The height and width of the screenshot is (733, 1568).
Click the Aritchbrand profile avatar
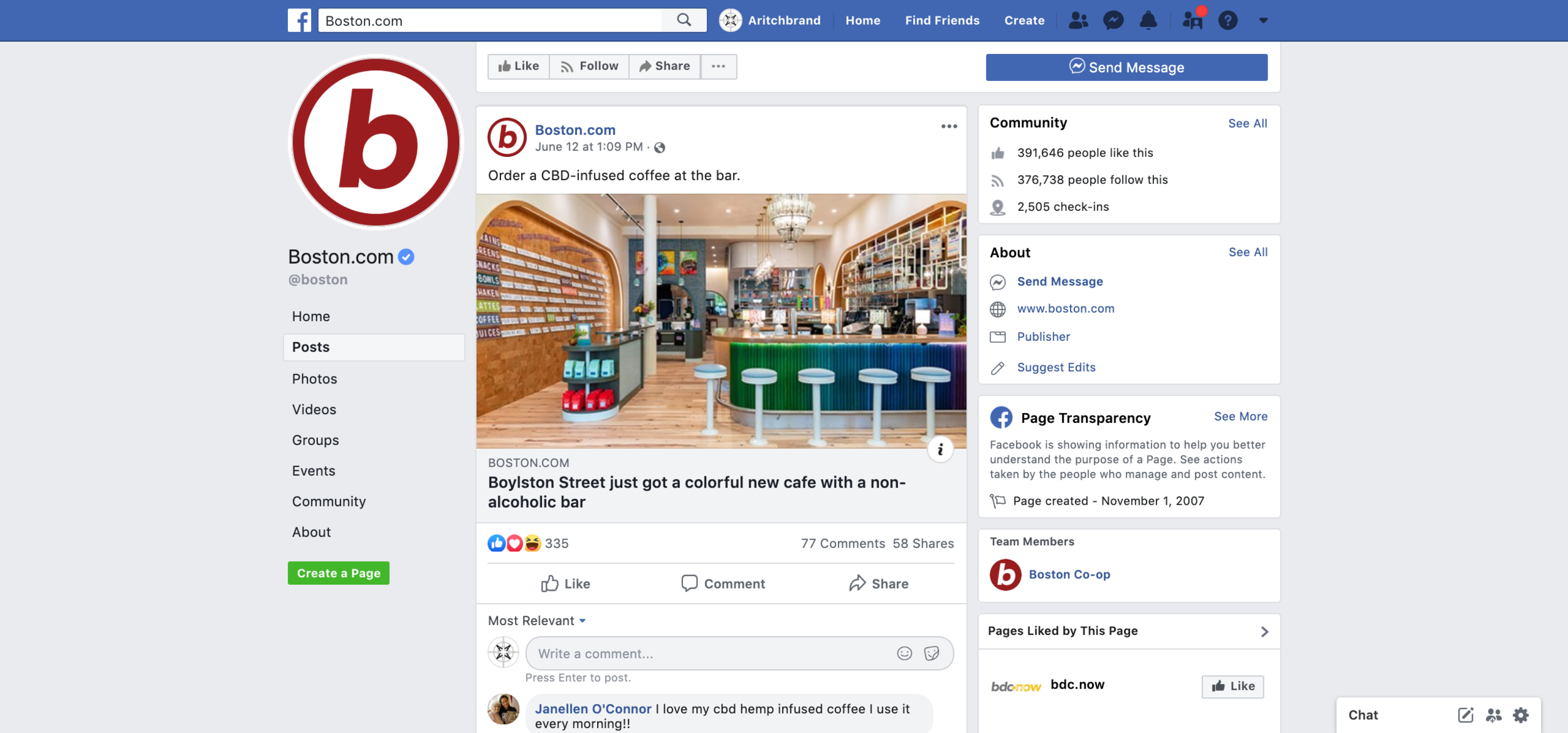click(x=730, y=20)
